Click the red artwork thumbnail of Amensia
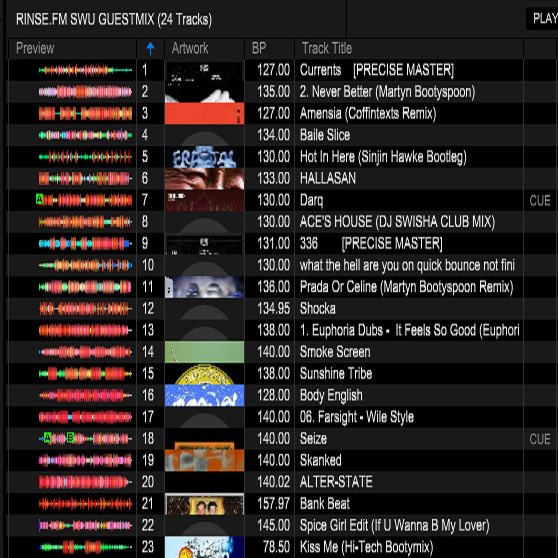558x558 pixels. coord(205,114)
